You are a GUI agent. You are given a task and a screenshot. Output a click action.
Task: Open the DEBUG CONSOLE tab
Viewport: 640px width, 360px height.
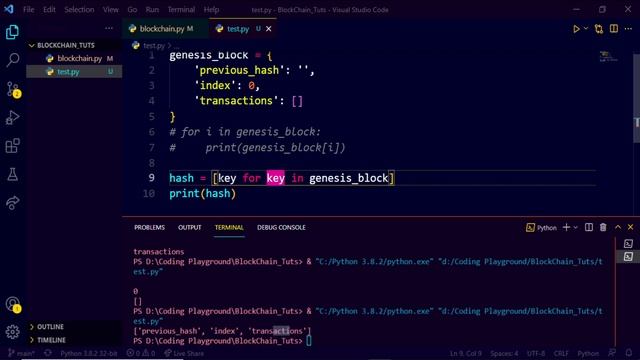click(281, 227)
